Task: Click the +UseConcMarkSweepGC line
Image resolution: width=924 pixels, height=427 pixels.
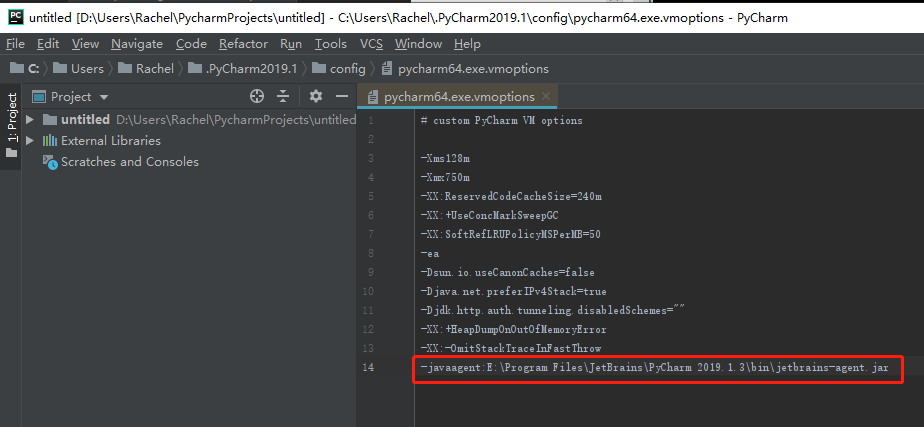Action: tap(489, 216)
